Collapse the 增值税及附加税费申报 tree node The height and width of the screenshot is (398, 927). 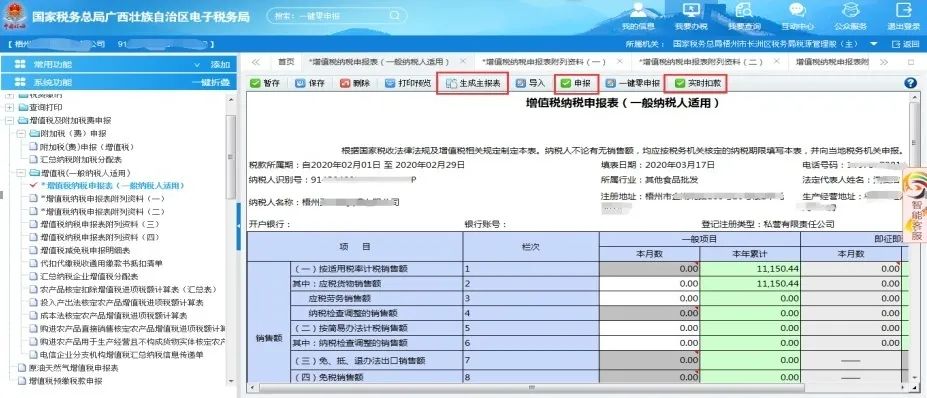coord(9,121)
